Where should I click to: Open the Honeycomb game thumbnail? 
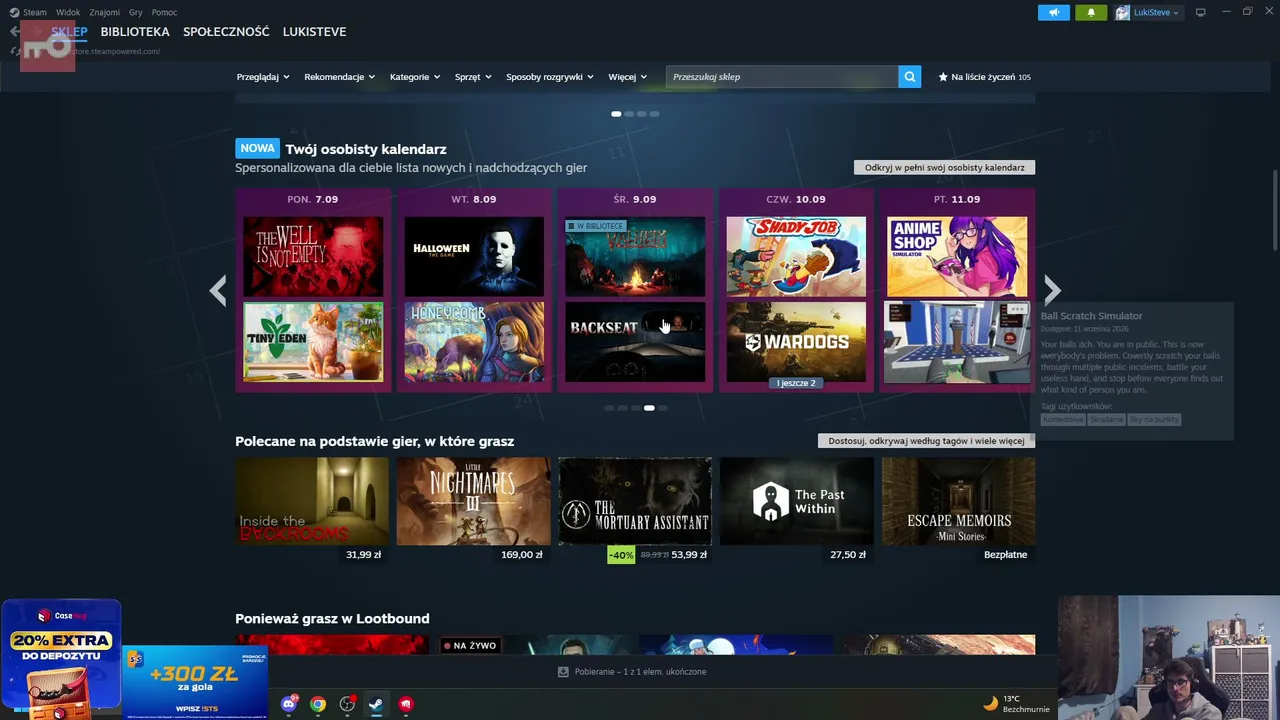[x=474, y=342]
